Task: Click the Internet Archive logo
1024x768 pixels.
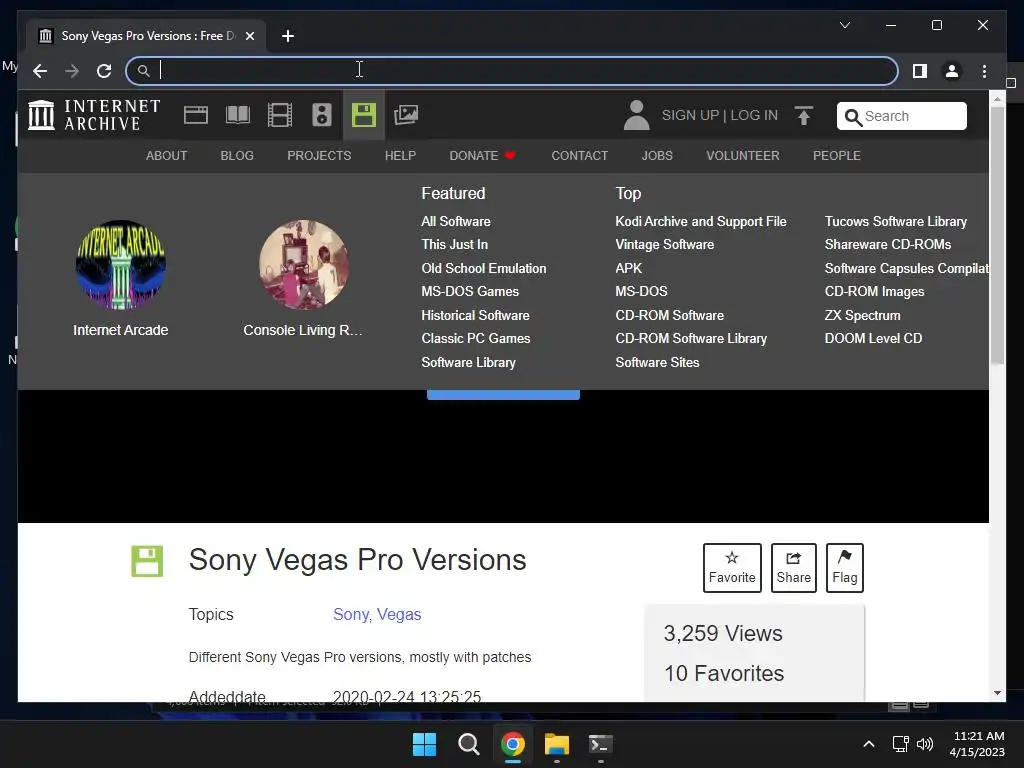Action: 94,115
